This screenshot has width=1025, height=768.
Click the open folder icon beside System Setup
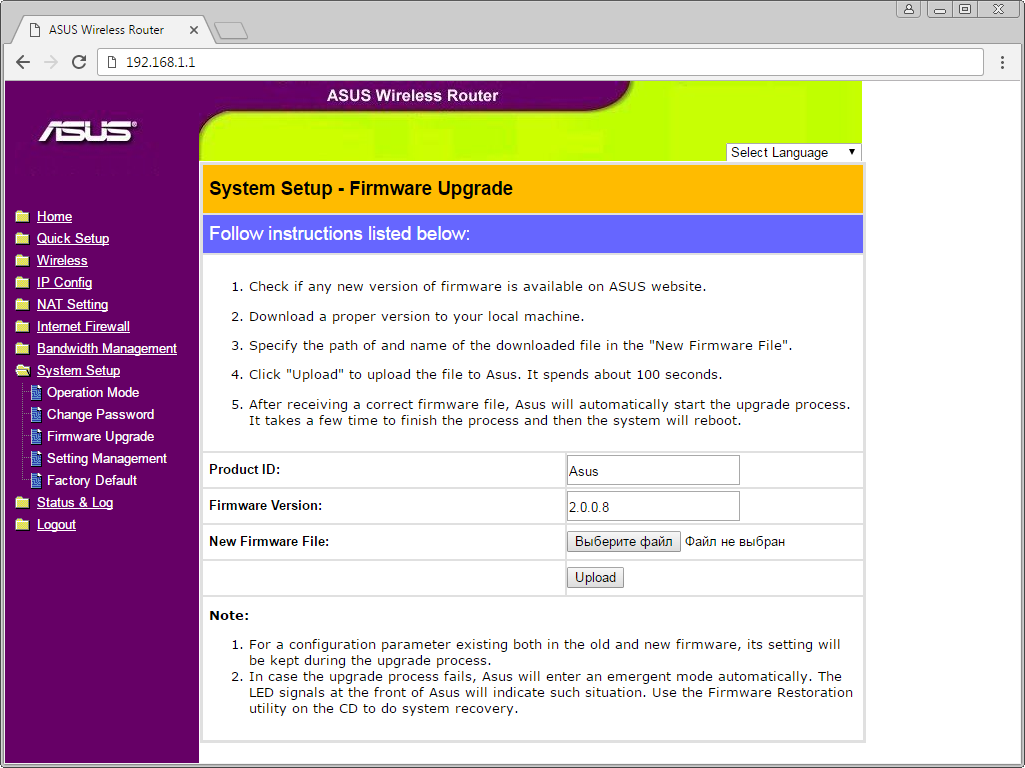[22, 371]
